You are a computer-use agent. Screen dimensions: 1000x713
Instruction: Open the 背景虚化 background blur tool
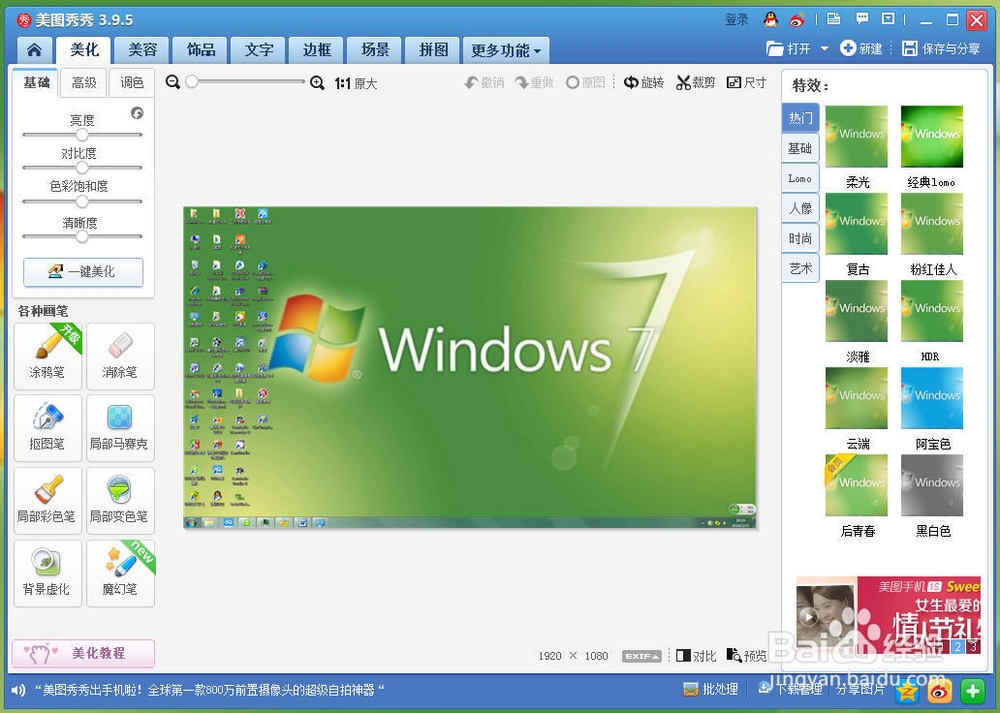click(x=48, y=573)
